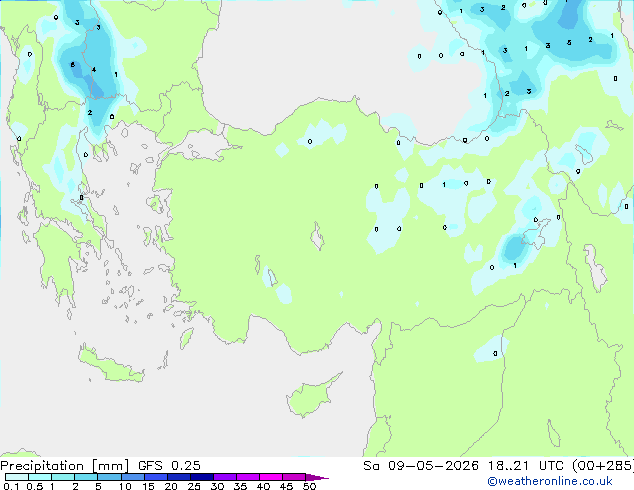Image resolution: width=634 pixels, height=490 pixels.
Task: Click the '(00+285)' forecast offset text
Action: click(x=603, y=466)
